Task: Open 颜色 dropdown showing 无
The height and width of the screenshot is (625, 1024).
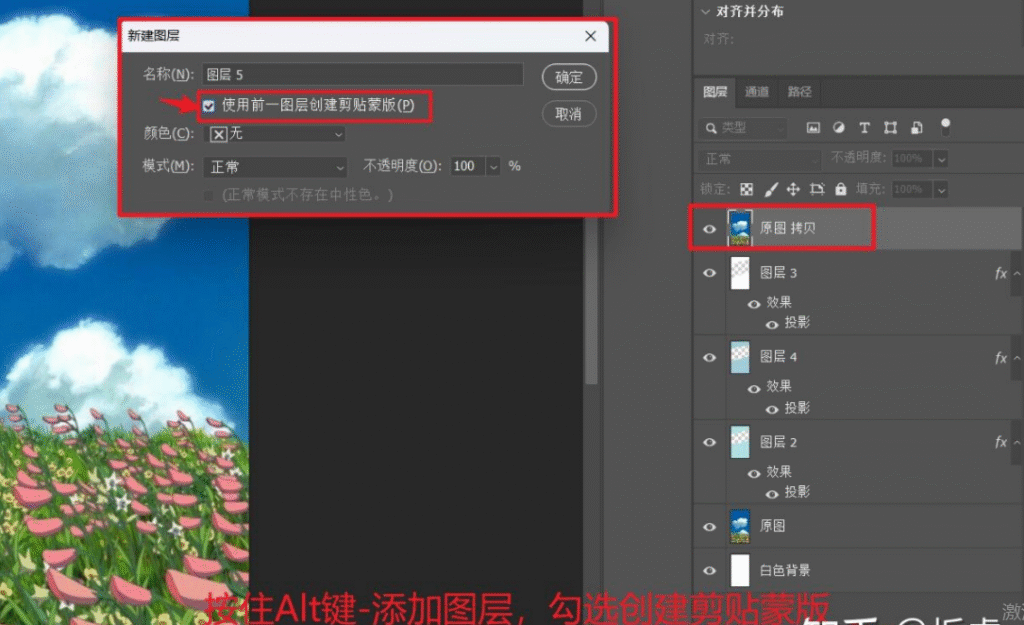Action: click(x=275, y=134)
